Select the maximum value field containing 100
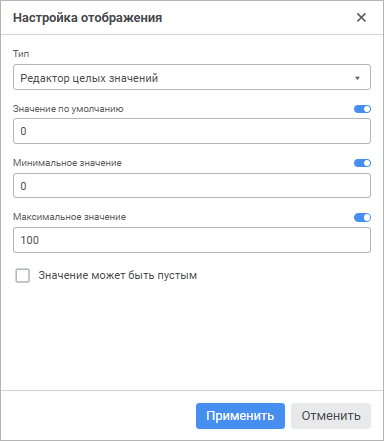384x441 pixels. (192, 240)
